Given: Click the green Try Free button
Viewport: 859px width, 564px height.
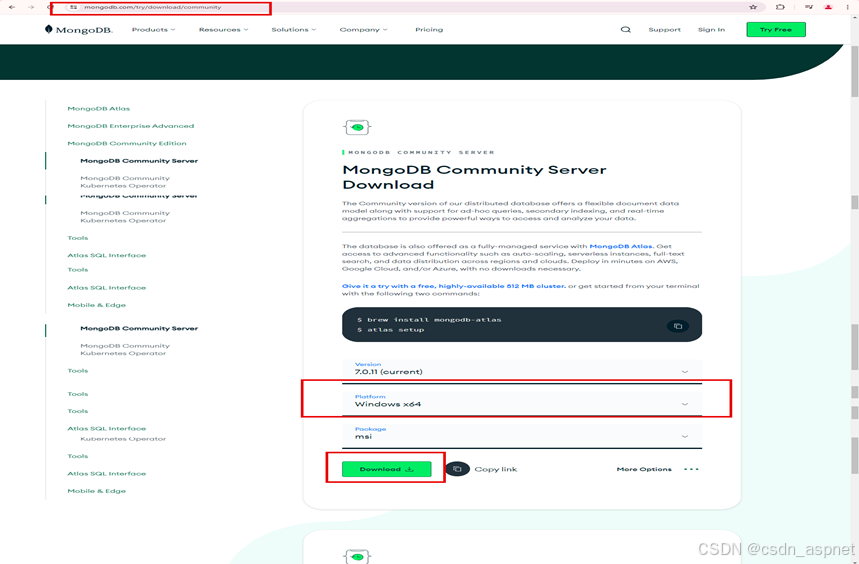Looking at the screenshot, I should coord(776,30).
